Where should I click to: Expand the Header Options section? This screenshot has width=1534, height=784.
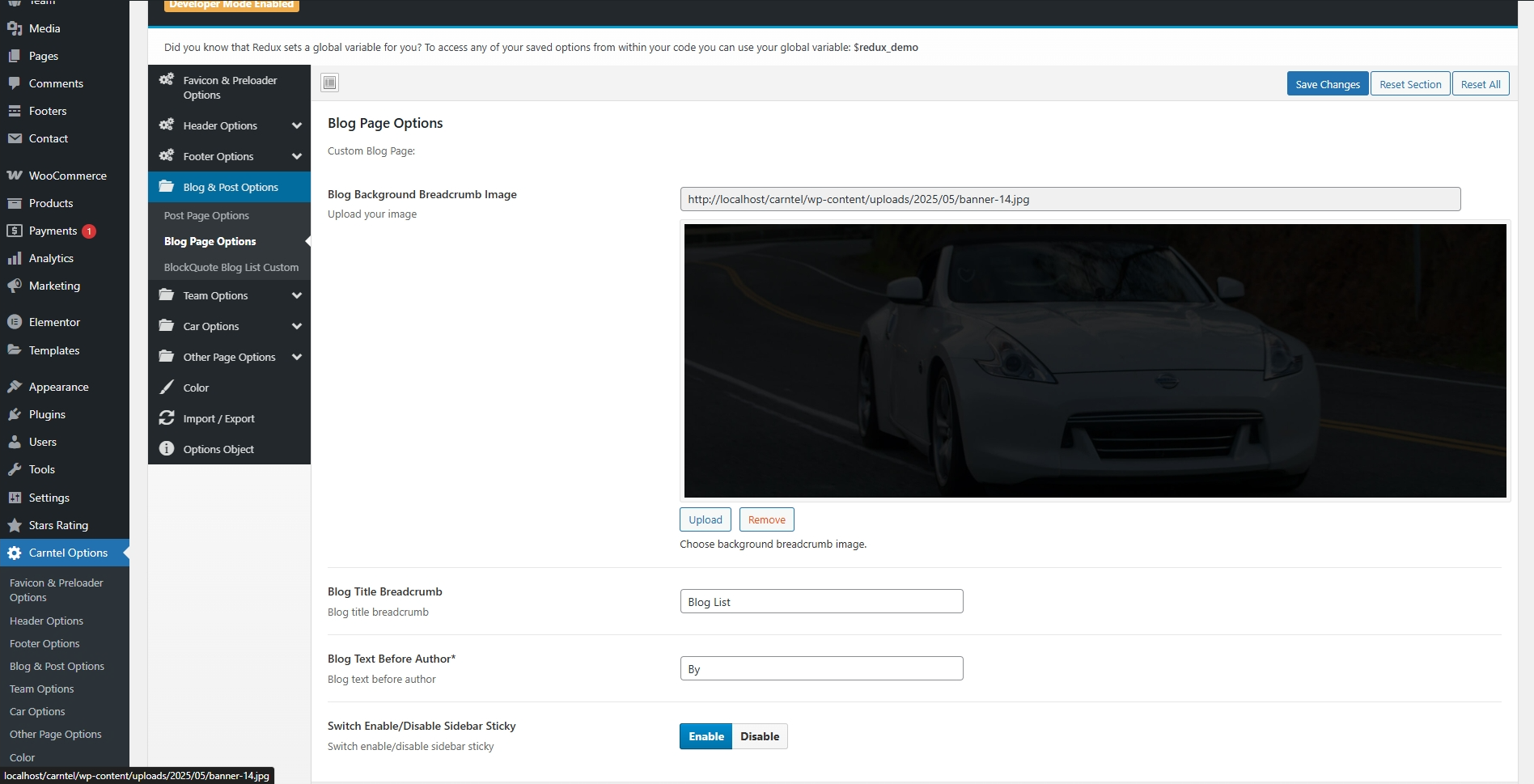(x=297, y=125)
